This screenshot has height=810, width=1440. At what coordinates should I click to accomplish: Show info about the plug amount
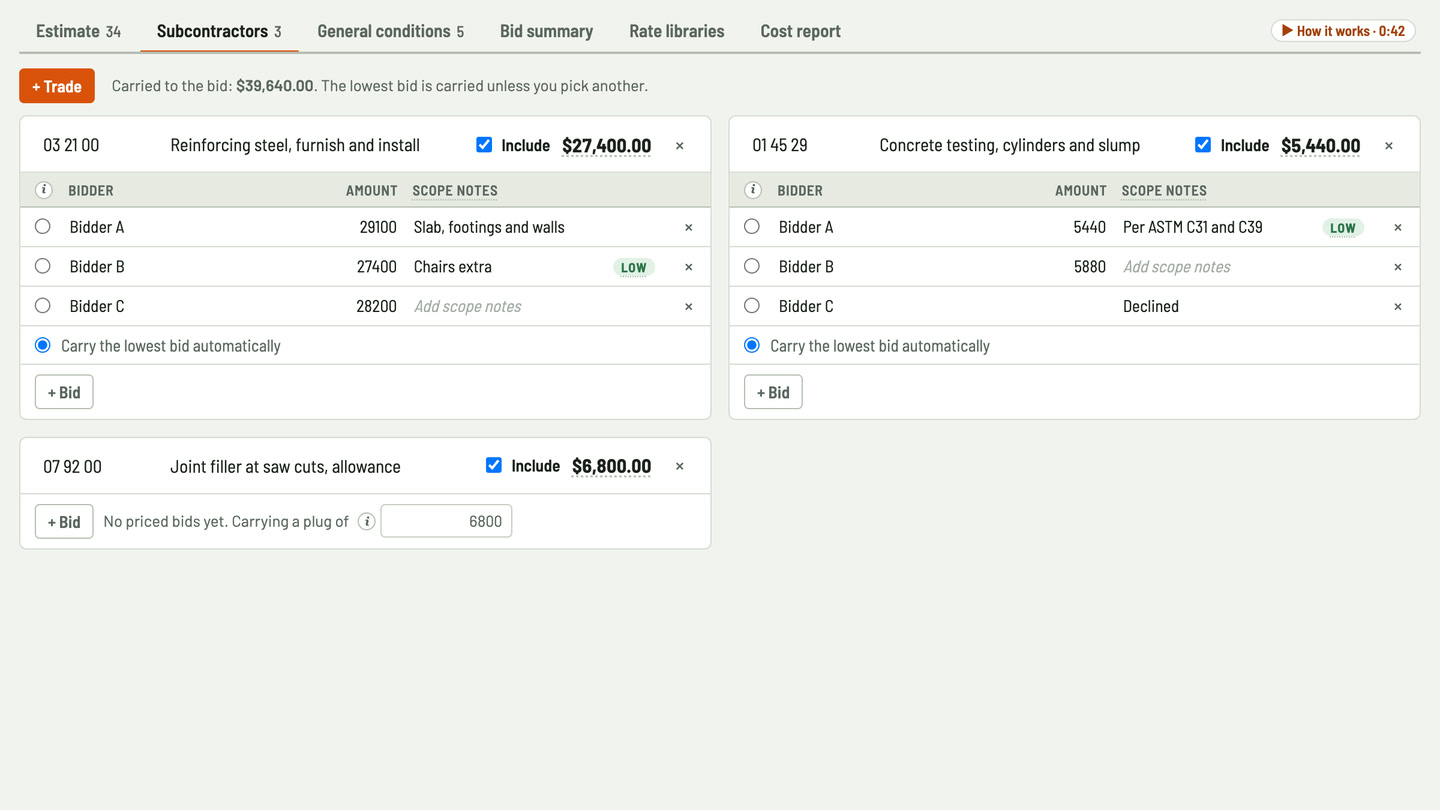coord(367,521)
